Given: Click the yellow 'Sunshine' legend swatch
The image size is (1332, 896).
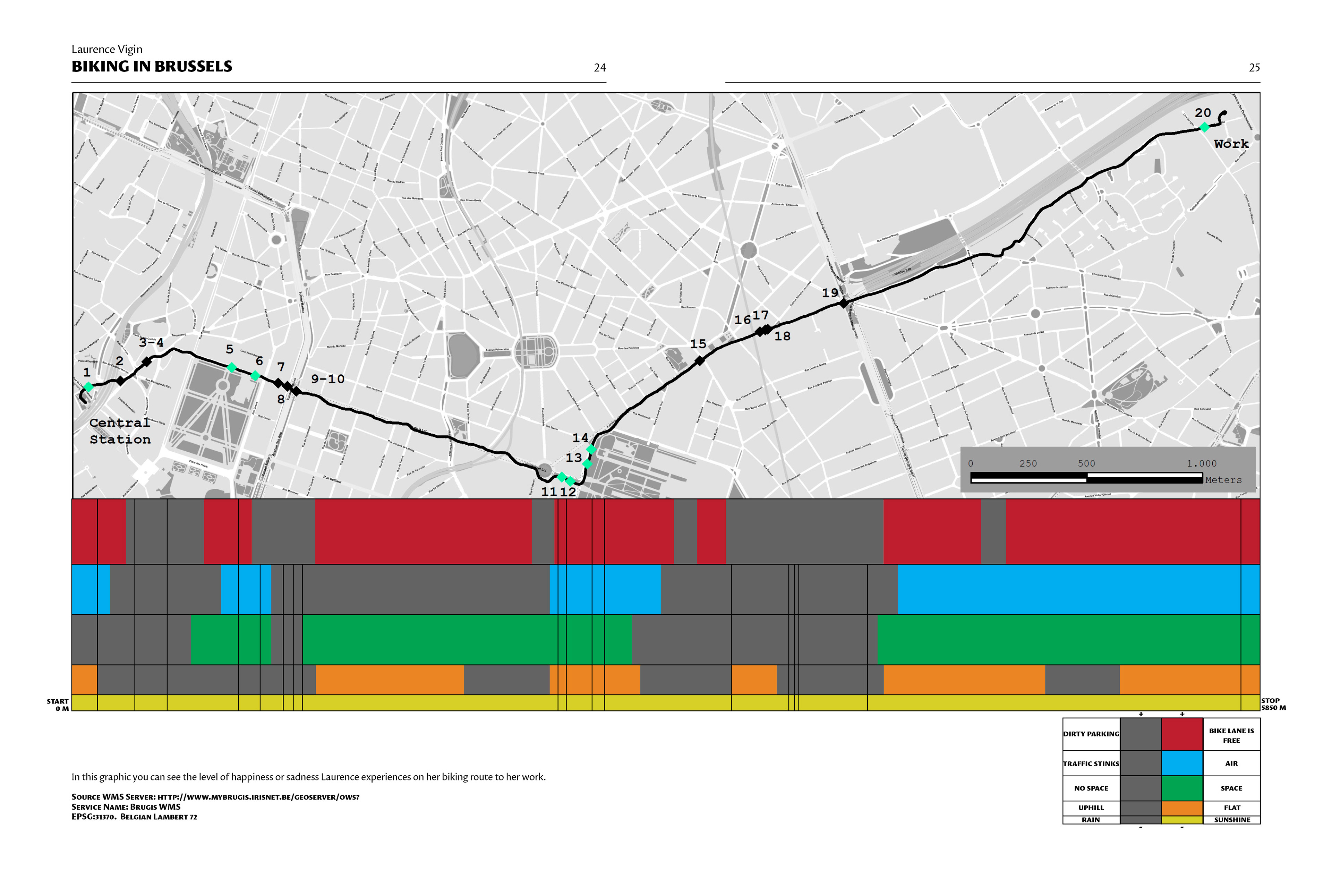Looking at the screenshot, I should 1182,820.
